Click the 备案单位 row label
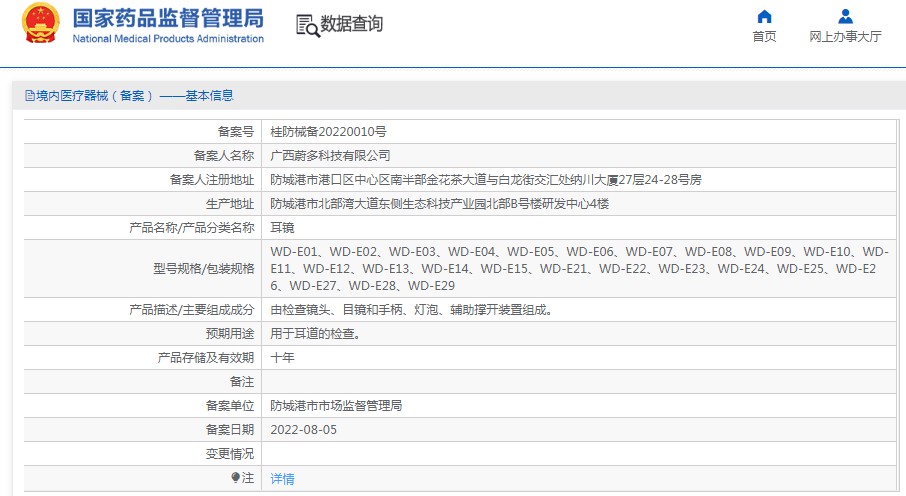The width and height of the screenshot is (906, 496). 230,406
